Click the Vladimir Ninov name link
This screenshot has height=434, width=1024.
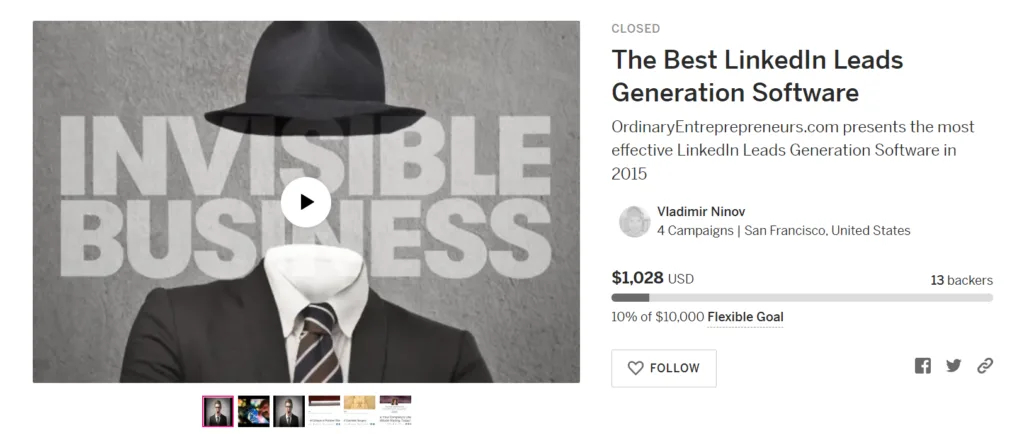point(701,212)
